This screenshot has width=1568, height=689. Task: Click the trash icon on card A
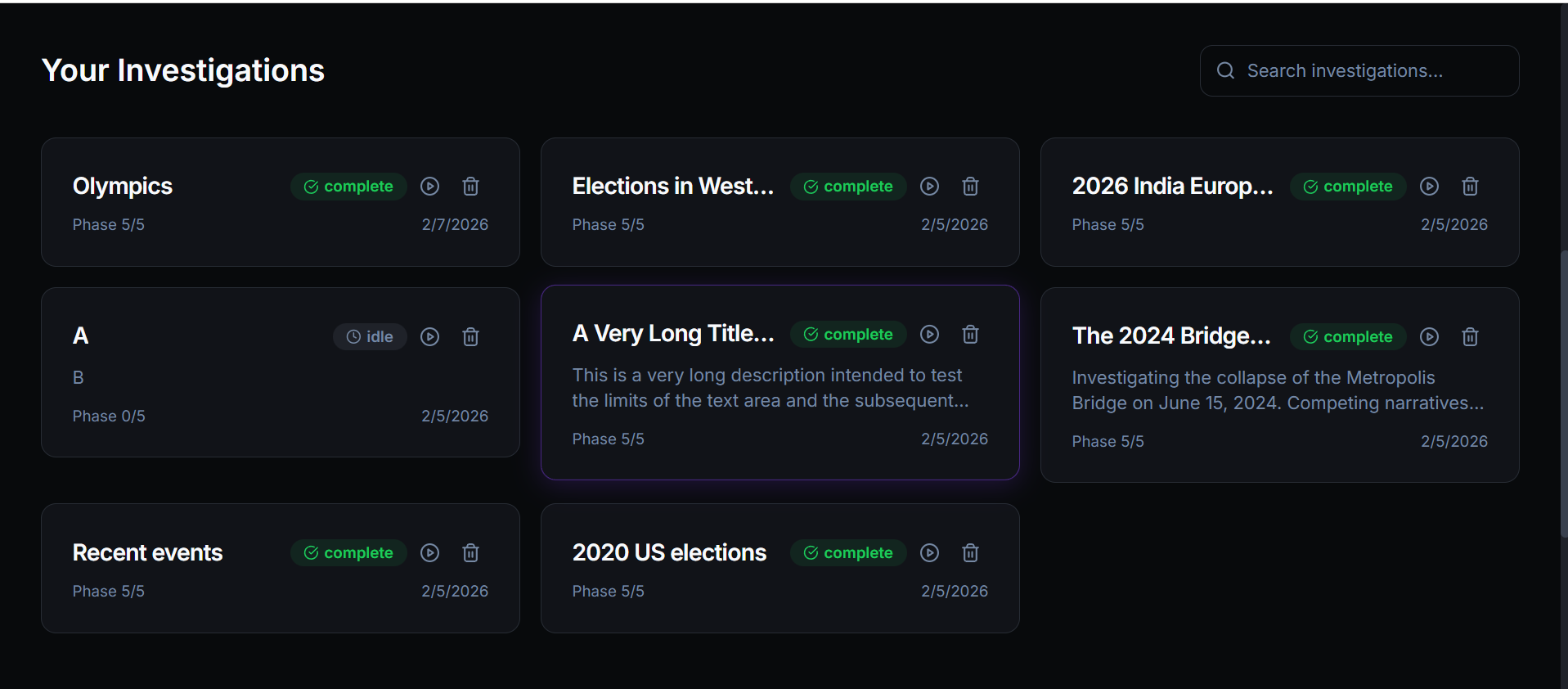[x=470, y=337]
